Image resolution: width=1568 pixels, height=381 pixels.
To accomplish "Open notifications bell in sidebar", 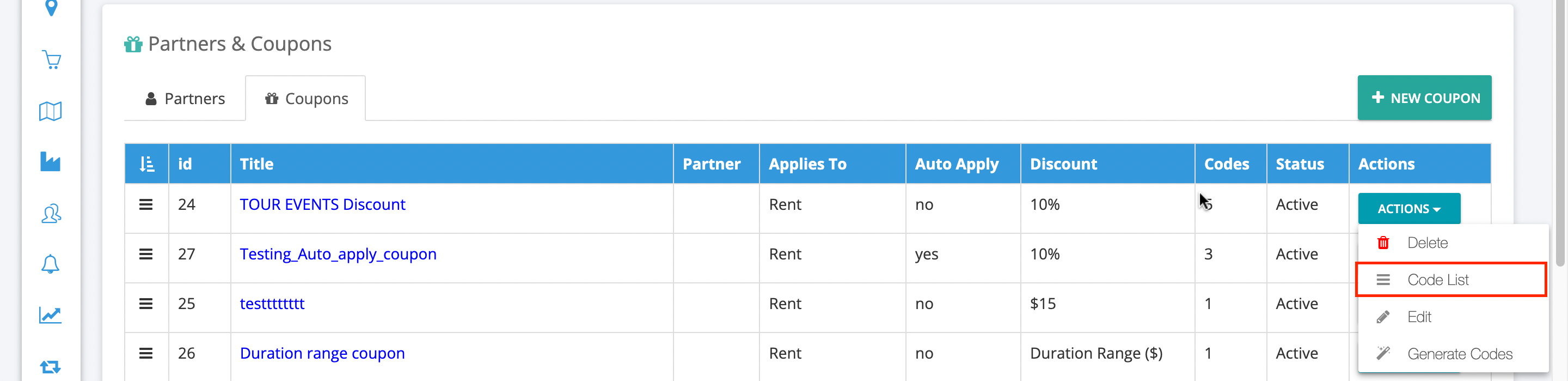I will [51, 264].
